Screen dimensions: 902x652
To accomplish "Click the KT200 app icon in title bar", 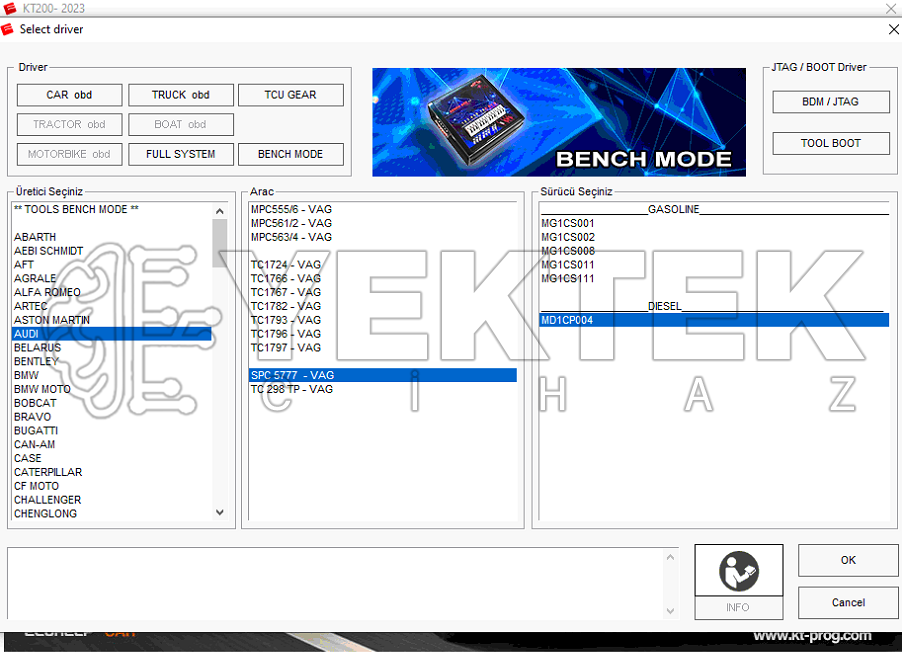I will tap(10, 8).
